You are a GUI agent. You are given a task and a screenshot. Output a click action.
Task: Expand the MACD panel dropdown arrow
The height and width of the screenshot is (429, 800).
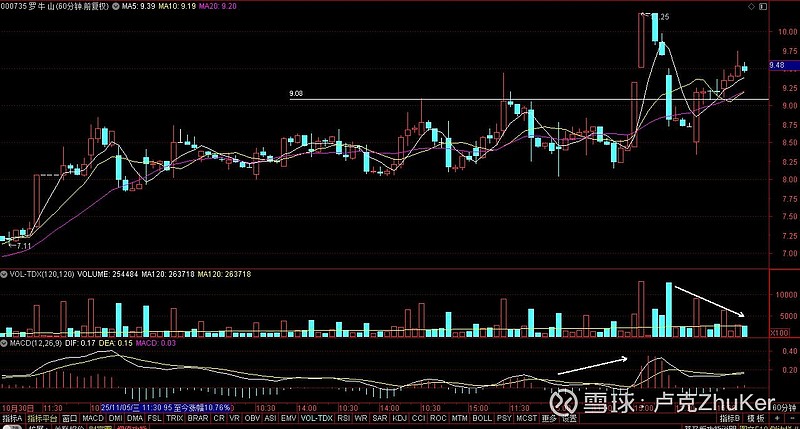coord(4,343)
